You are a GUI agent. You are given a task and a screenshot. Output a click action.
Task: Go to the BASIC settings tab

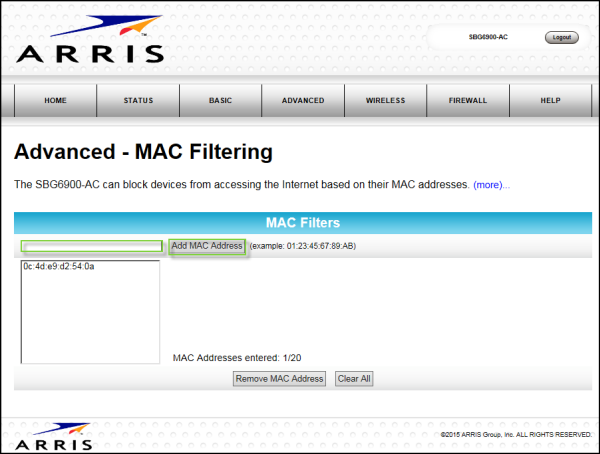click(x=220, y=101)
